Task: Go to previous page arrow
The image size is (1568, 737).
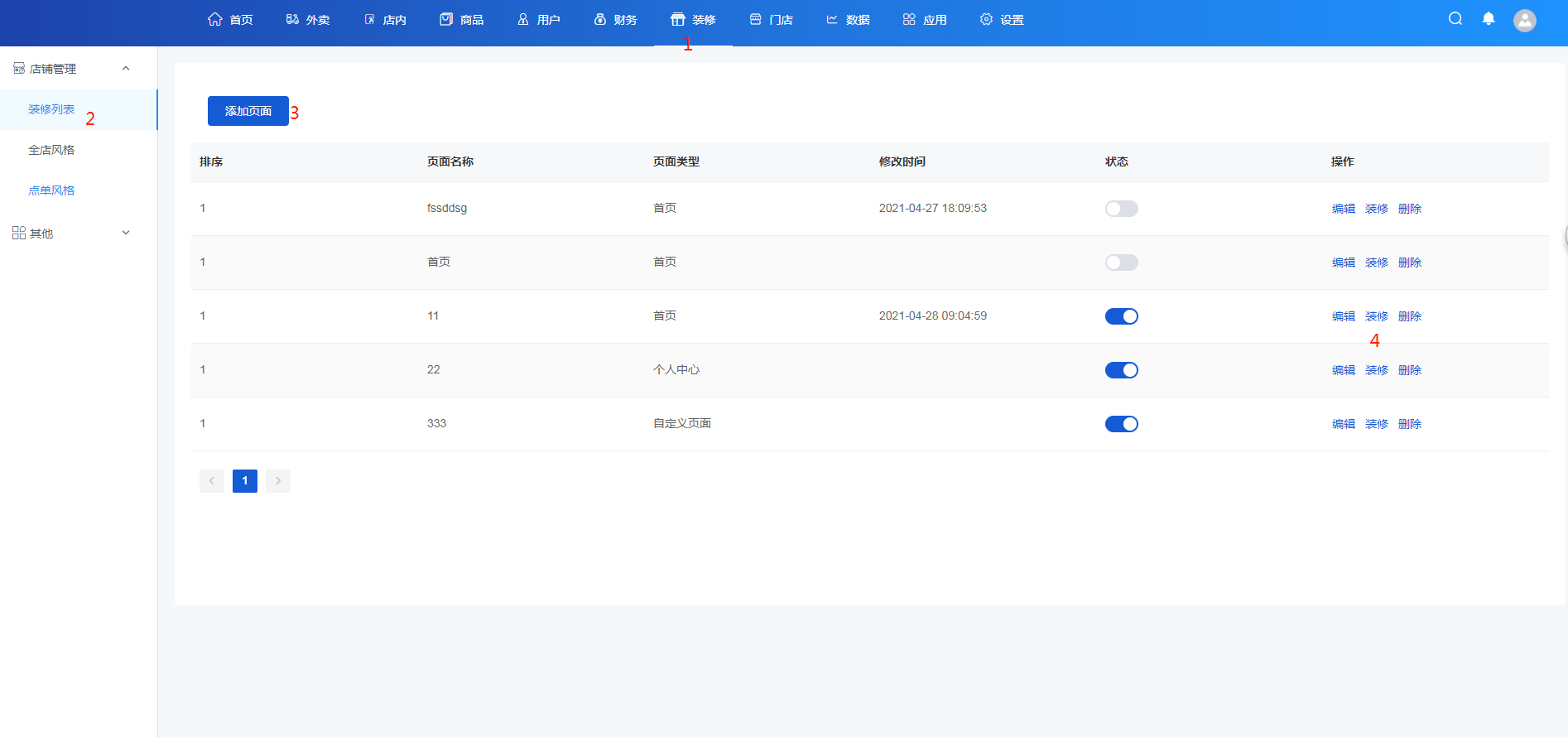Action: [212, 481]
